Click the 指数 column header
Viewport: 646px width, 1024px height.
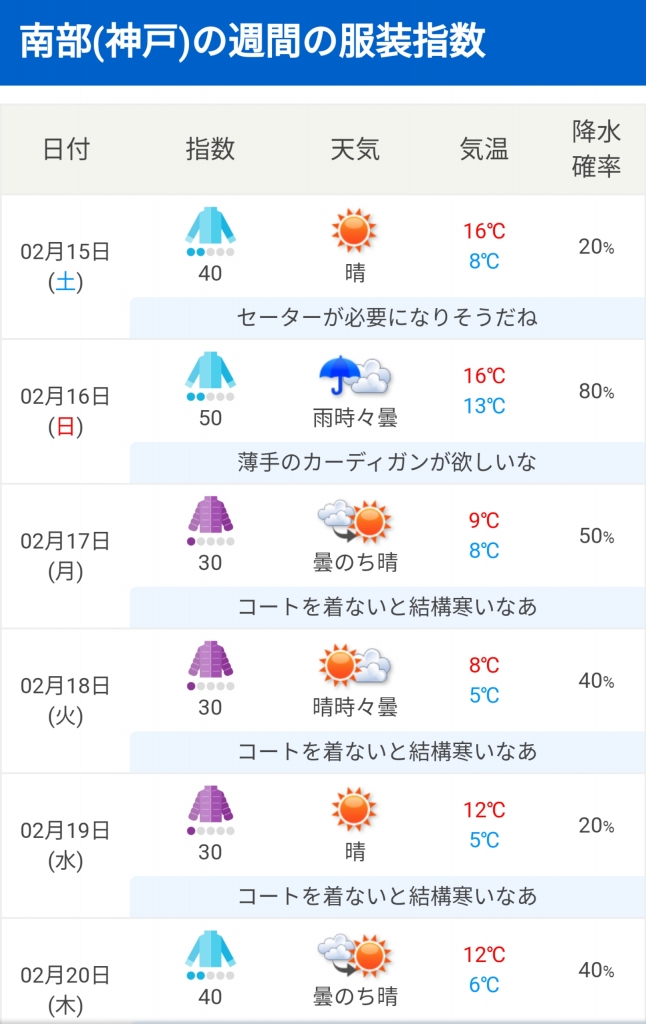(x=210, y=149)
